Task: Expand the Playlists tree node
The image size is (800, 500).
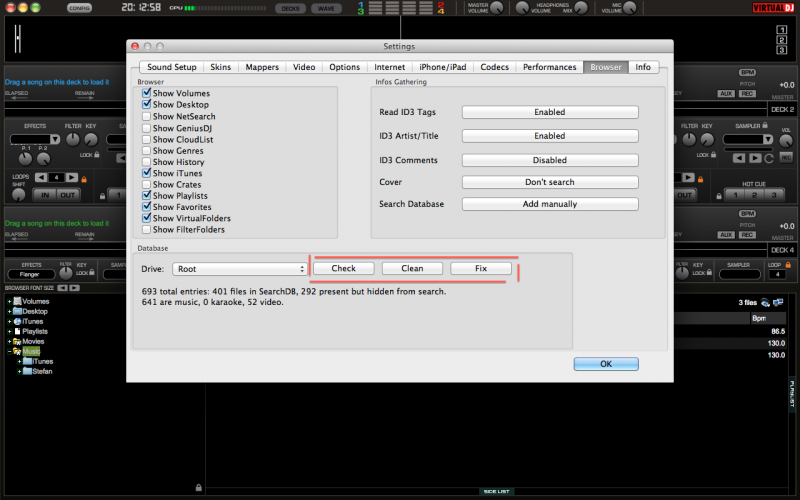Action: pos(9,332)
